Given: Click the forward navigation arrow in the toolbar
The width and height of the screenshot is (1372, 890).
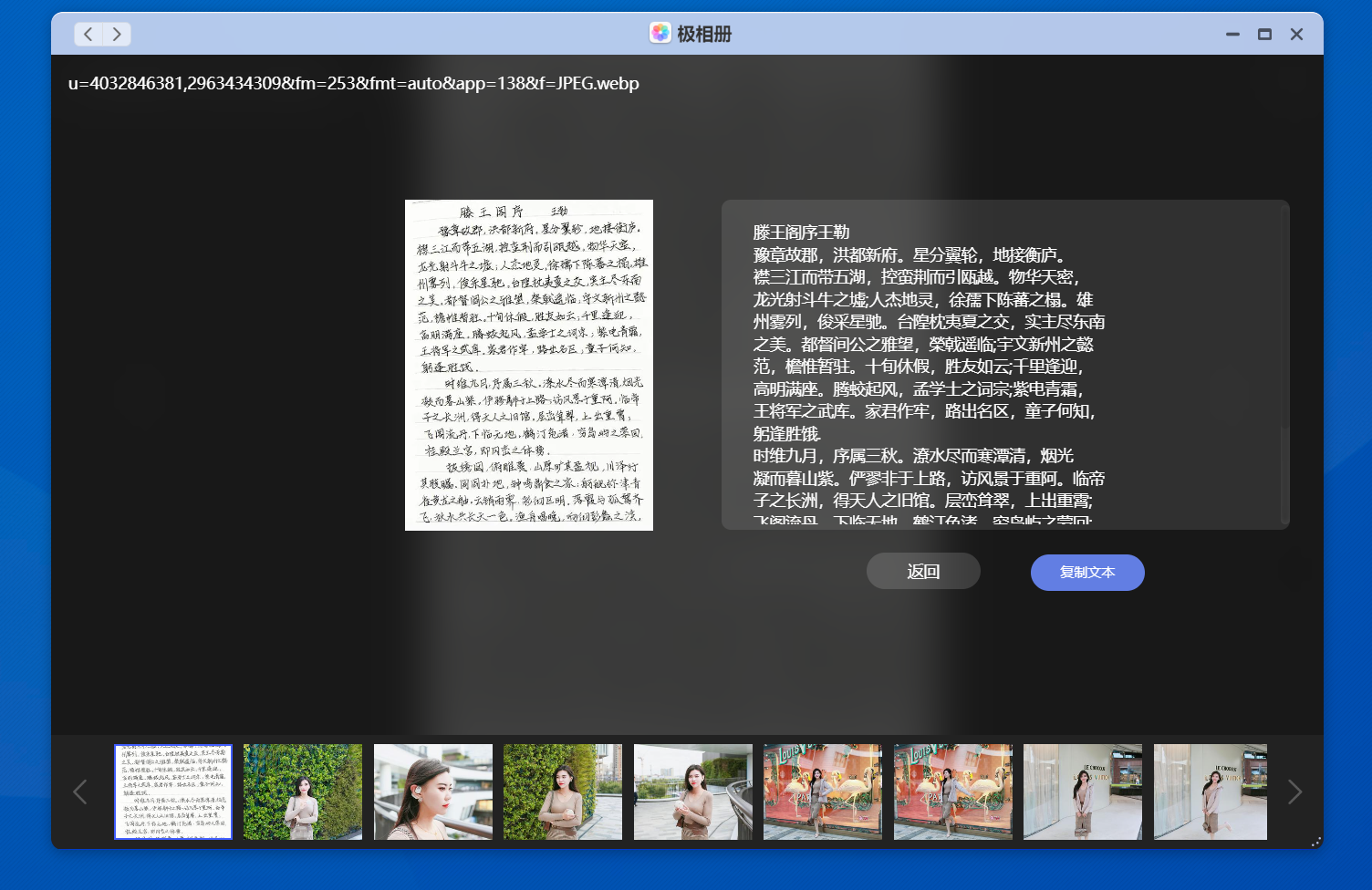Looking at the screenshot, I should point(117,34).
